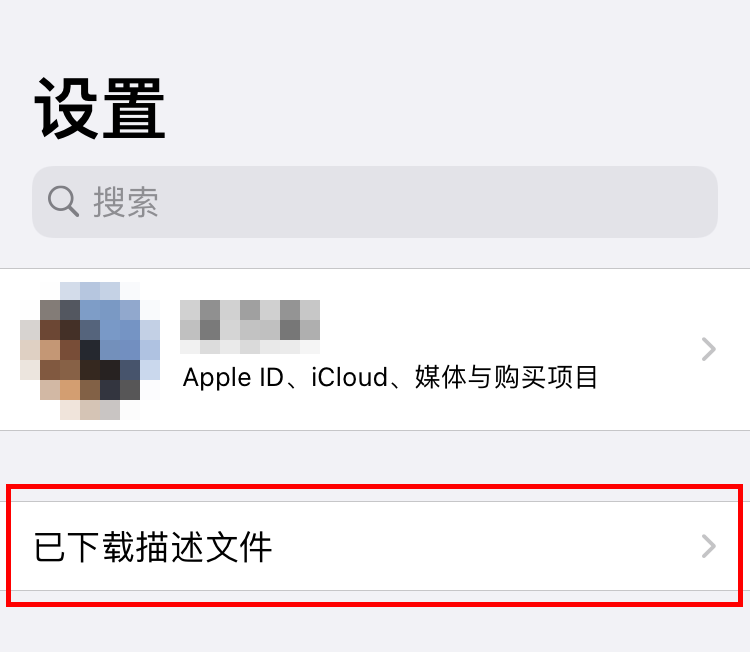Image resolution: width=750 pixels, height=652 pixels.
Task: Select the red-outlined downloaded profile item
Action: click(375, 546)
